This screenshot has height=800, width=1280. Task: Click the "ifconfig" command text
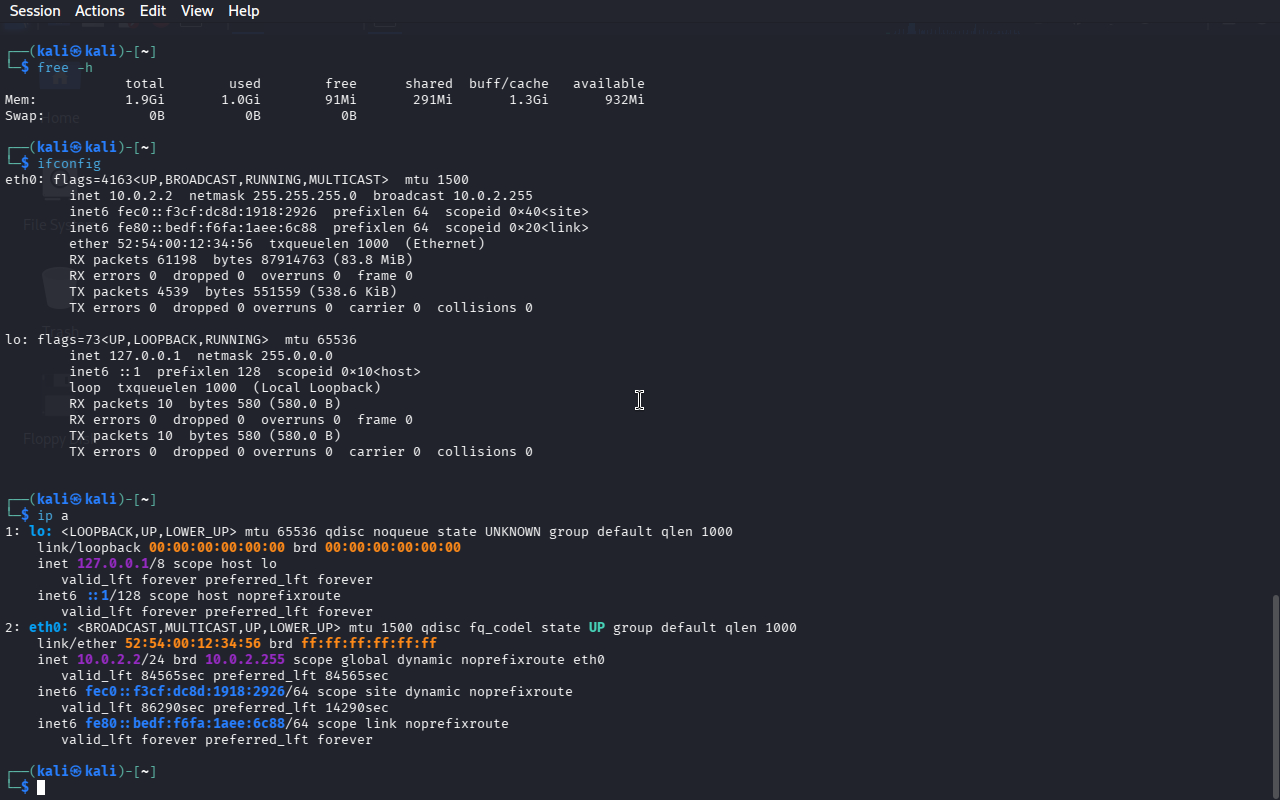pyautogui.click(x=69, y=164)
